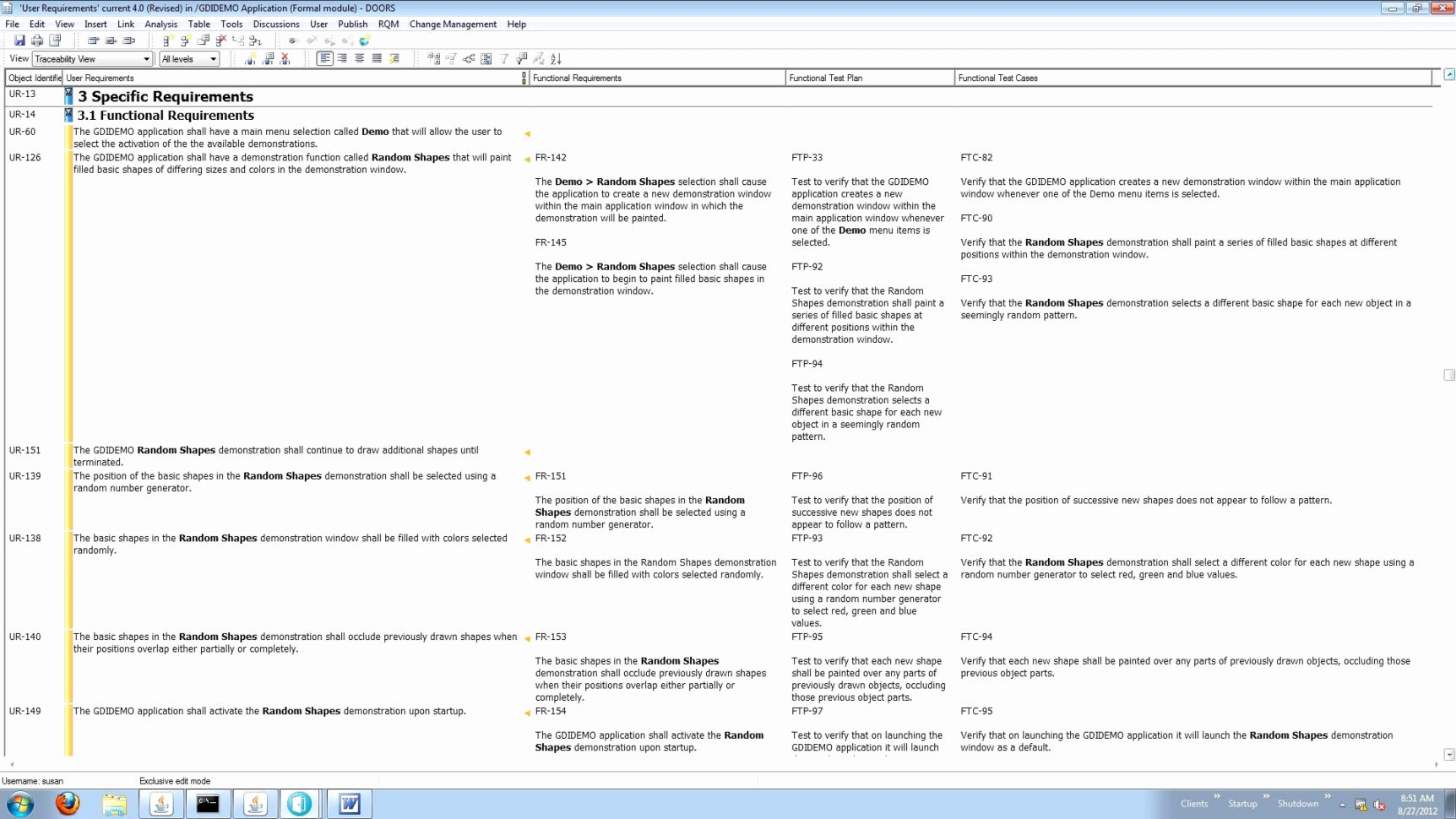Open the Change Management menu

pos(453,24)
